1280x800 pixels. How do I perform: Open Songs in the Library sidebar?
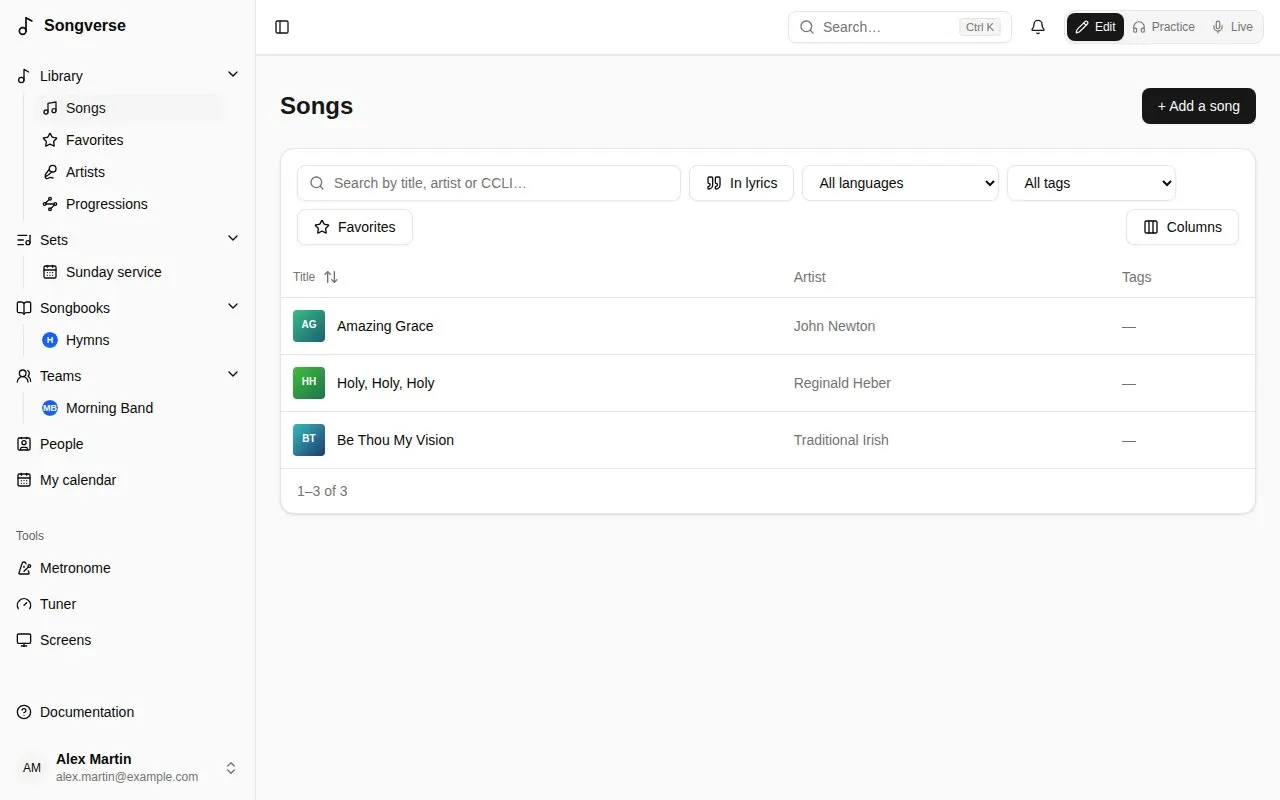[x=130, y=108]
